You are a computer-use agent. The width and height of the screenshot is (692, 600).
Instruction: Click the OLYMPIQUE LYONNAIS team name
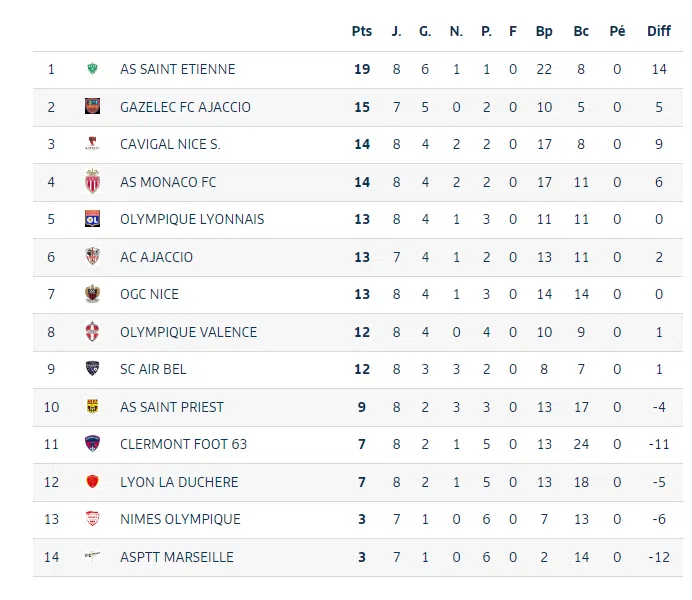[x=192, y=219]
